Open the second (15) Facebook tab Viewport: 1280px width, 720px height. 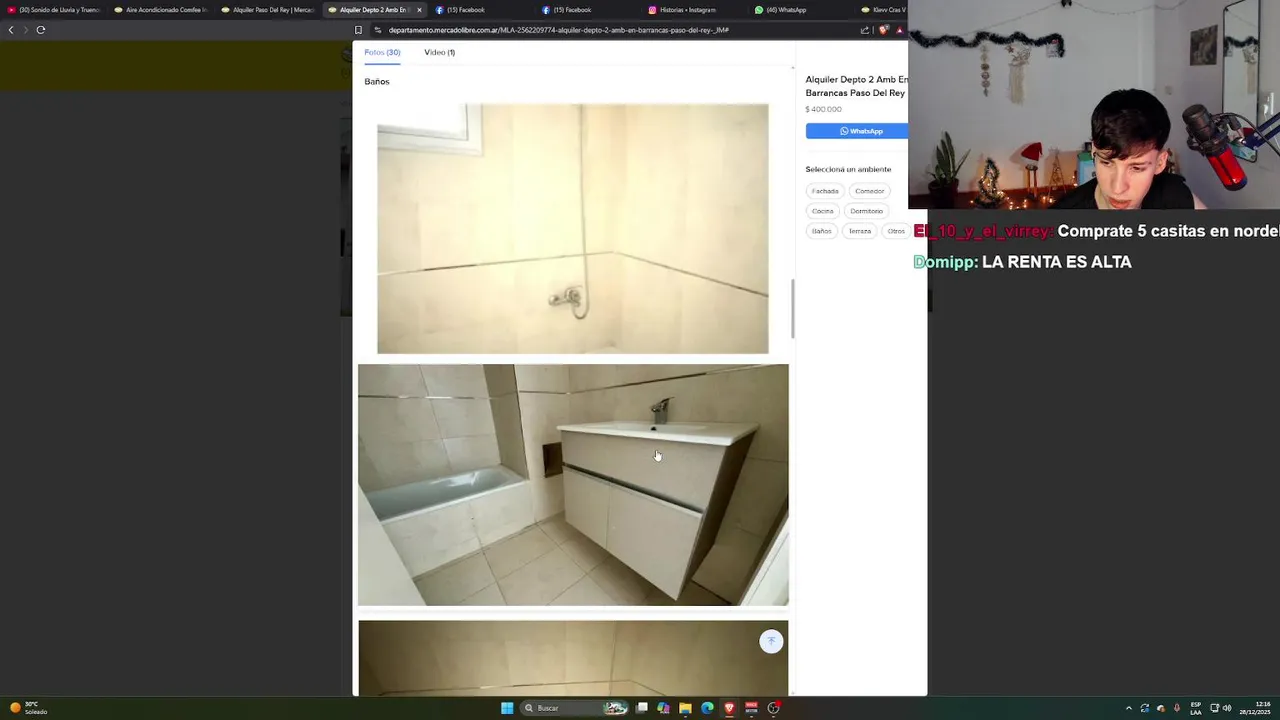pos(588,10)
